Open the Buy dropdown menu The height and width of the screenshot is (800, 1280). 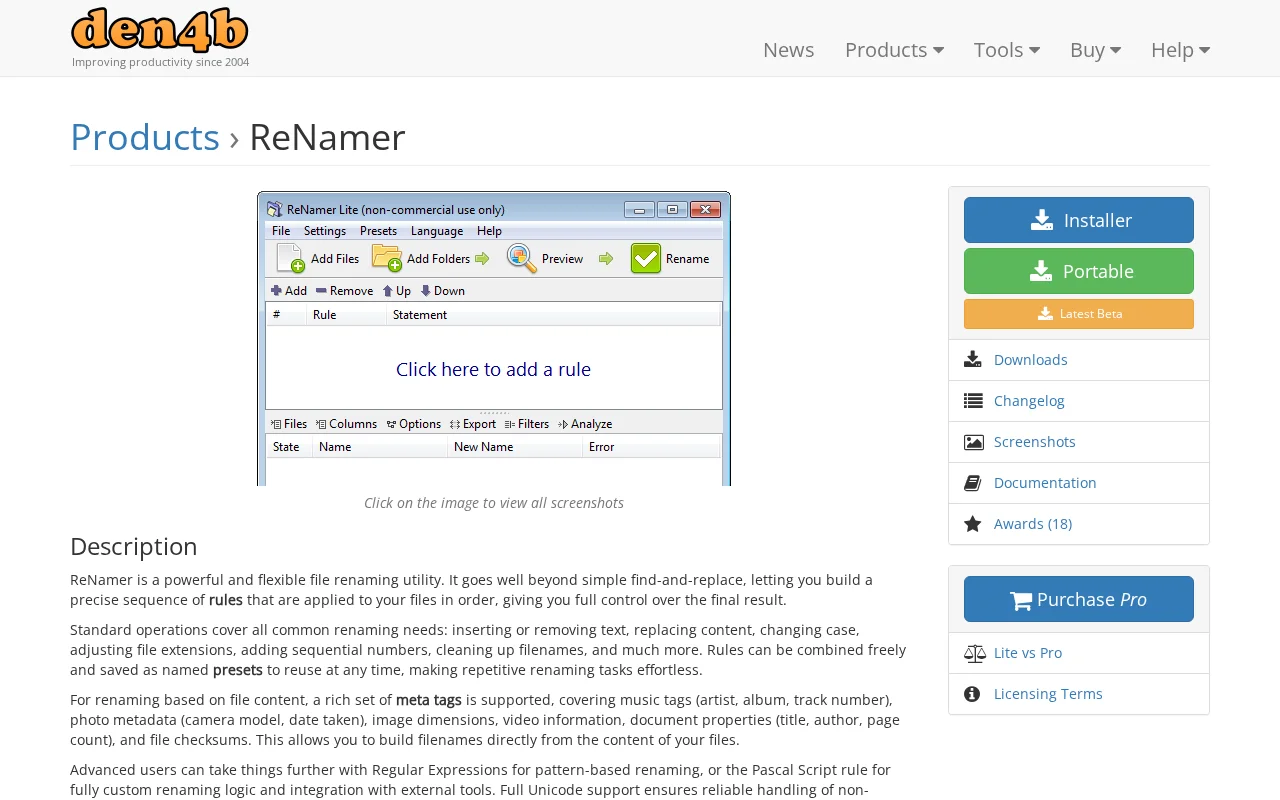coord(1095,50)
